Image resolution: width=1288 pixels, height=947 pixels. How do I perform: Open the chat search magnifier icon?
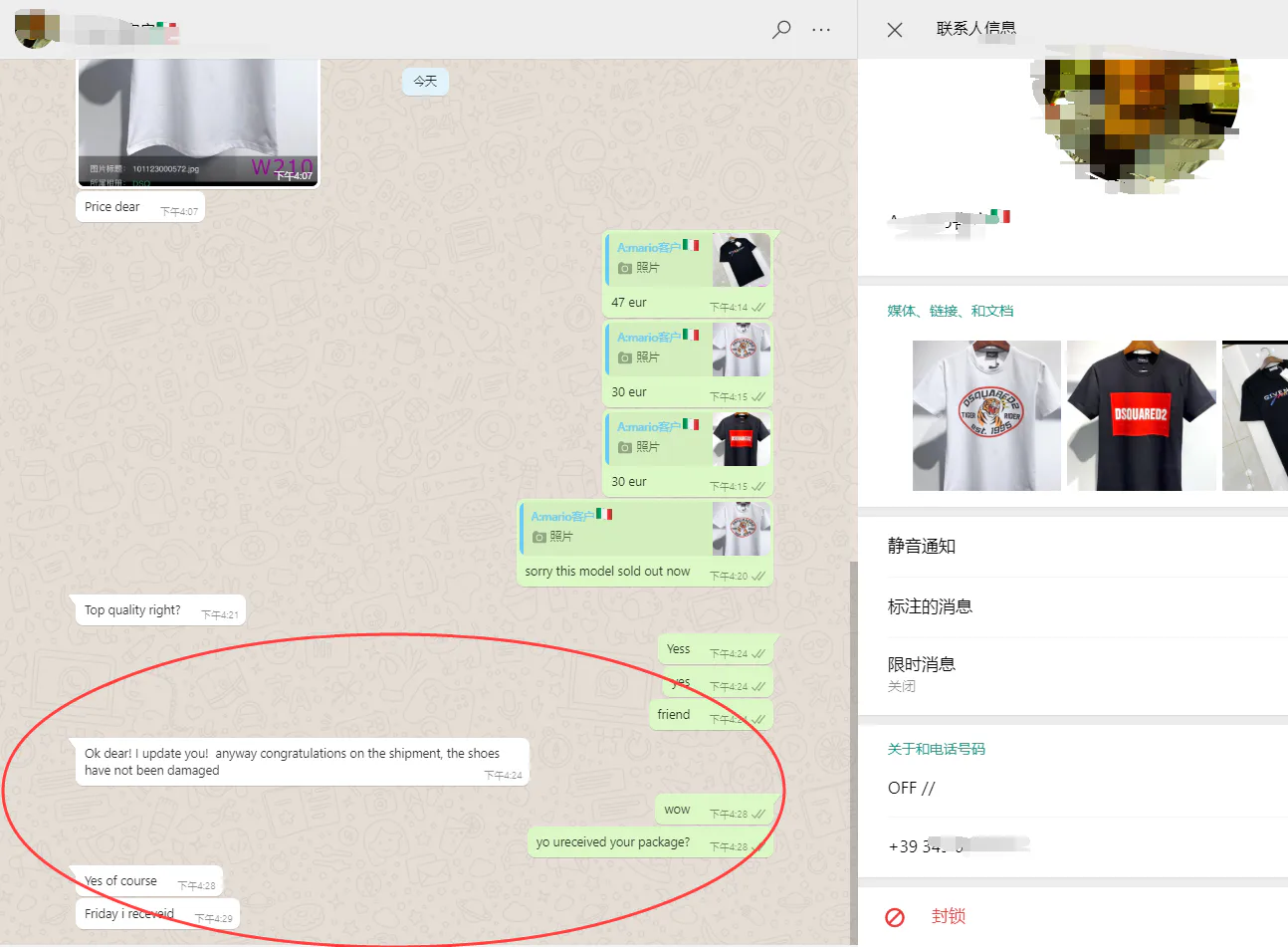click(x=781, y=29)
